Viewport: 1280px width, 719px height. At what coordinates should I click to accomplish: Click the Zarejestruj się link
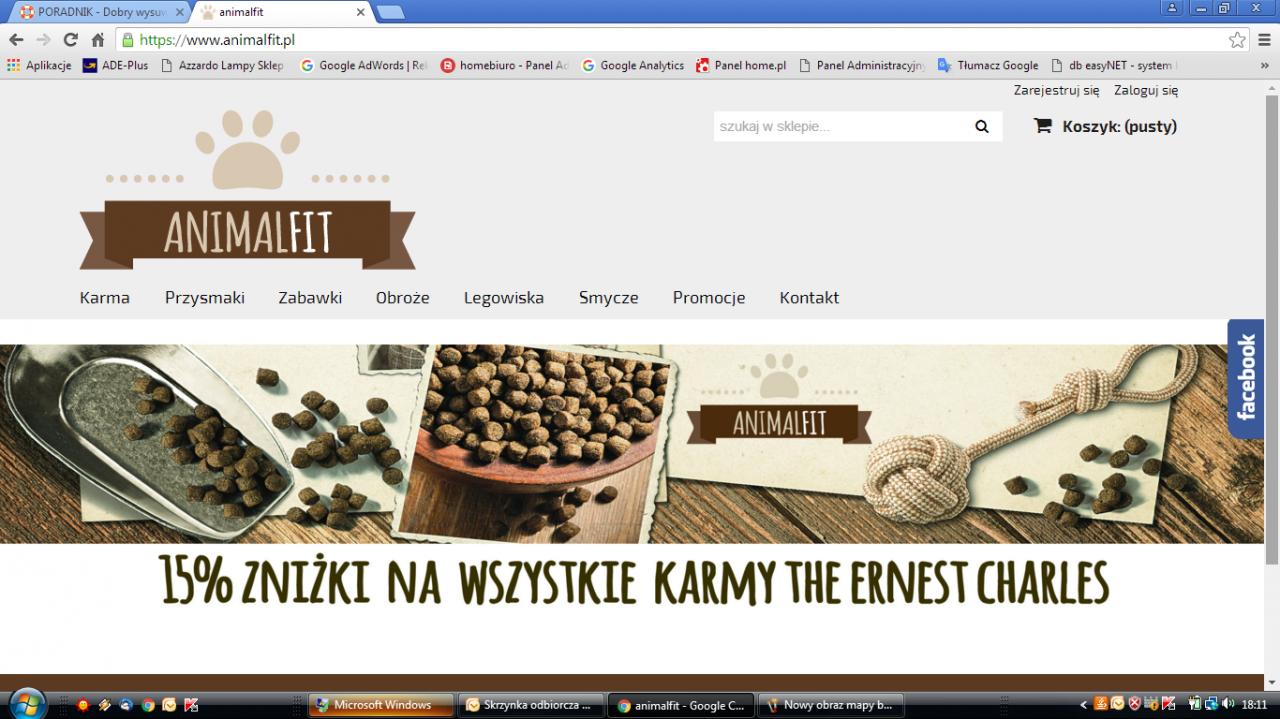point(1056,90)
